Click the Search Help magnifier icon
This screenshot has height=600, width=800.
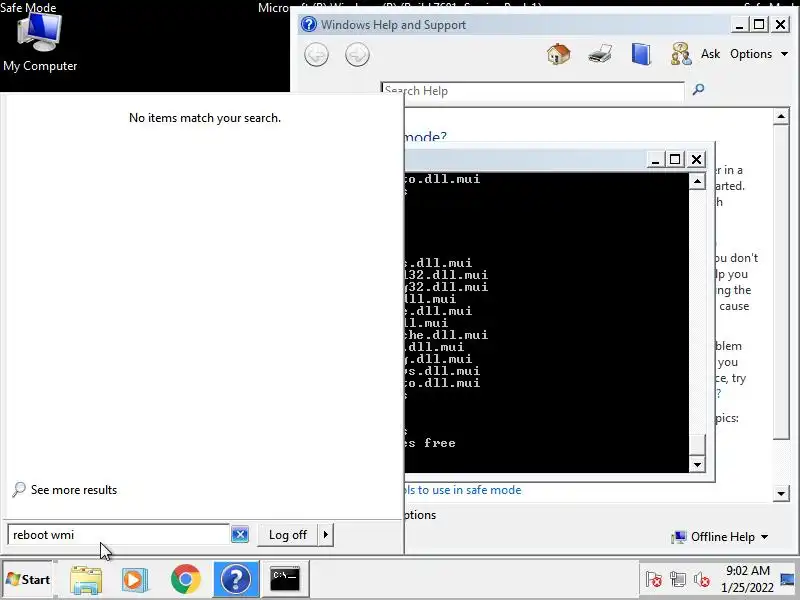click(x=698, y=90)
